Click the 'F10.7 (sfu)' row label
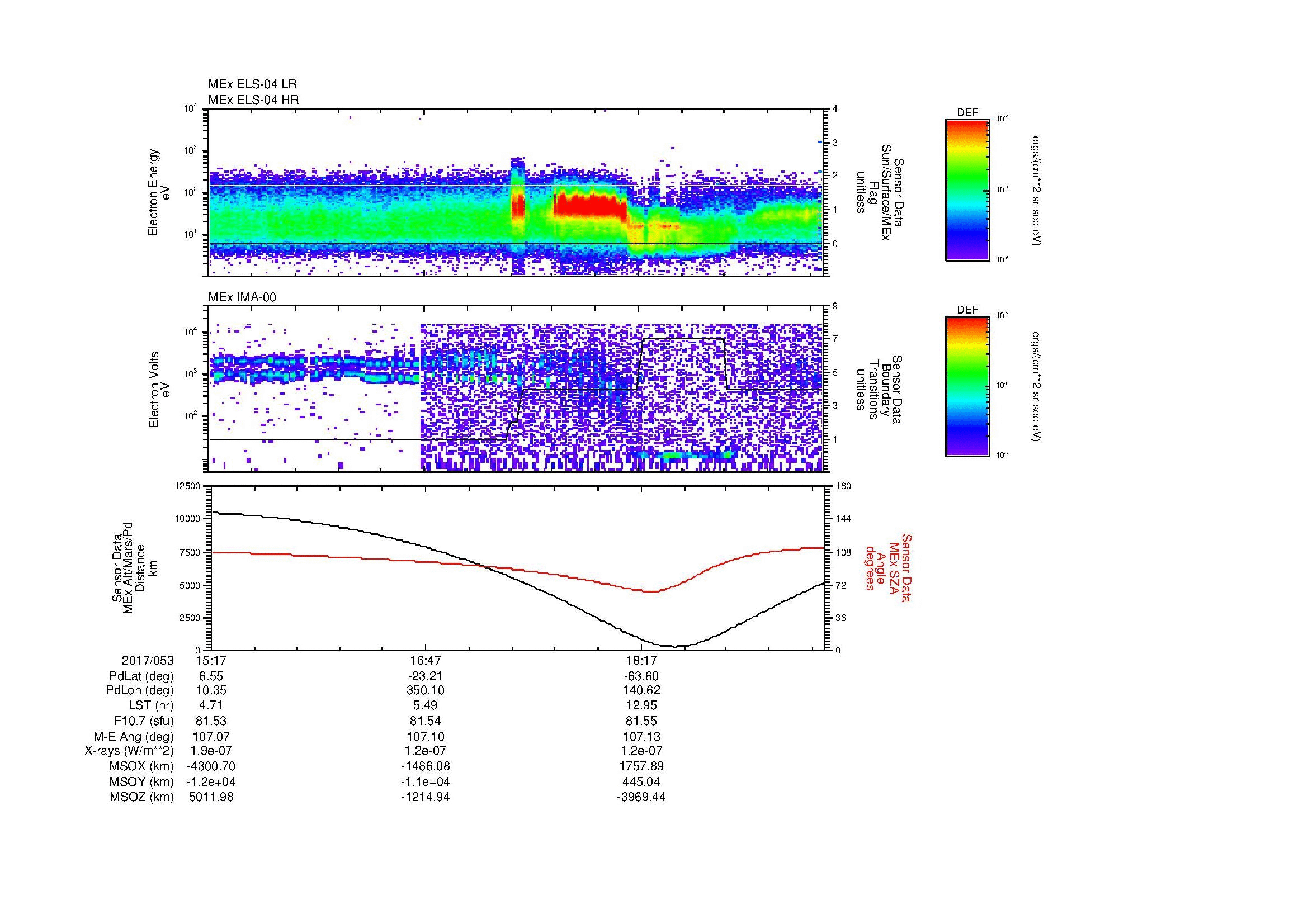 point(144,721)
